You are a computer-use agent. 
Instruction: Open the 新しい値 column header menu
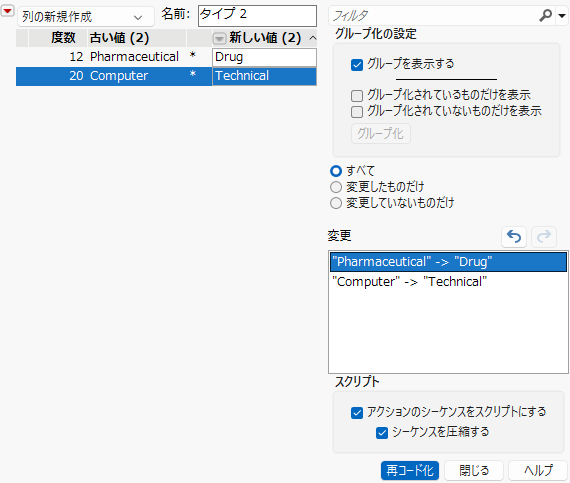click(219, 38)
